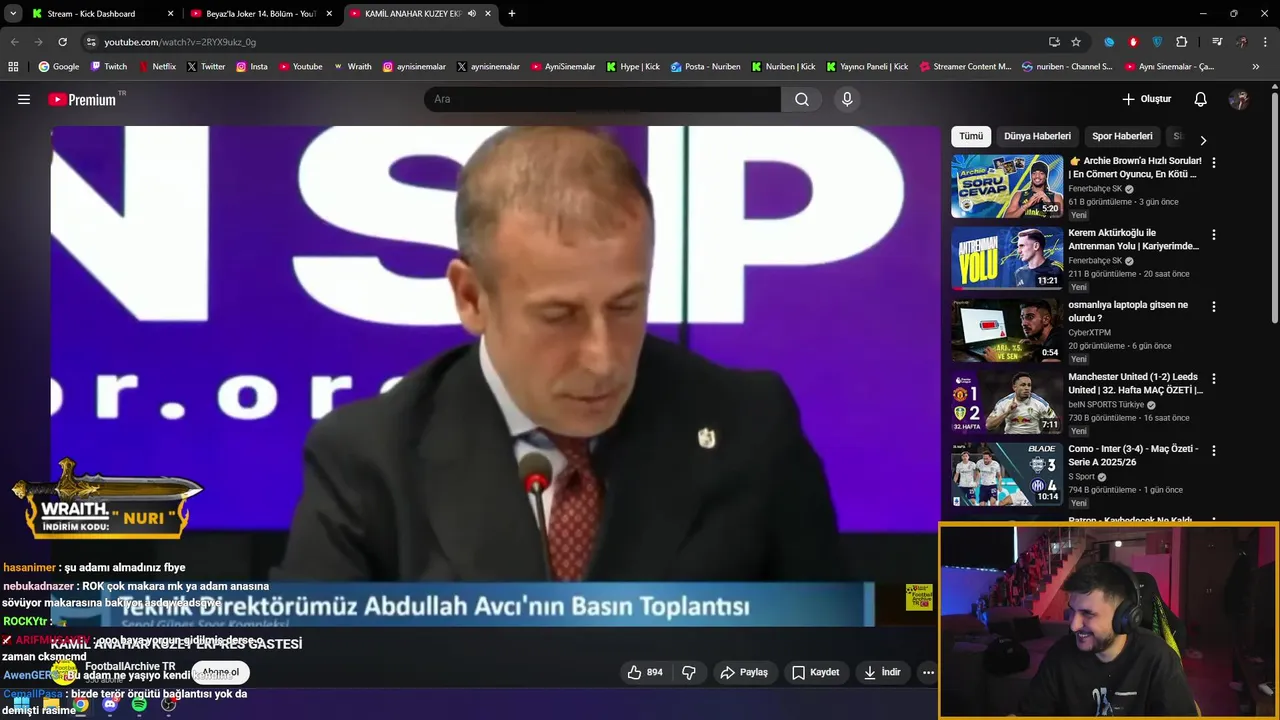Open the notifications bell
The width and height of the screenshot is (1280, 720).
(x=1201, y=99)
